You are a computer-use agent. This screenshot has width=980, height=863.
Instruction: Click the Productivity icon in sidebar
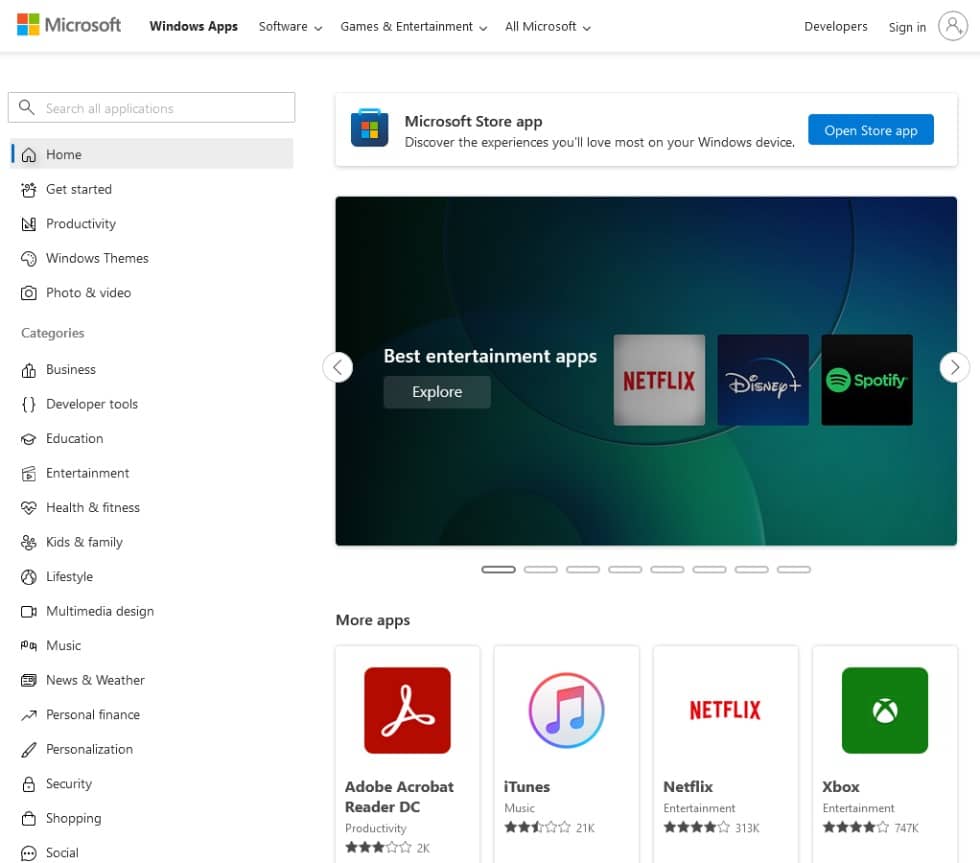(x=29, y=224)
